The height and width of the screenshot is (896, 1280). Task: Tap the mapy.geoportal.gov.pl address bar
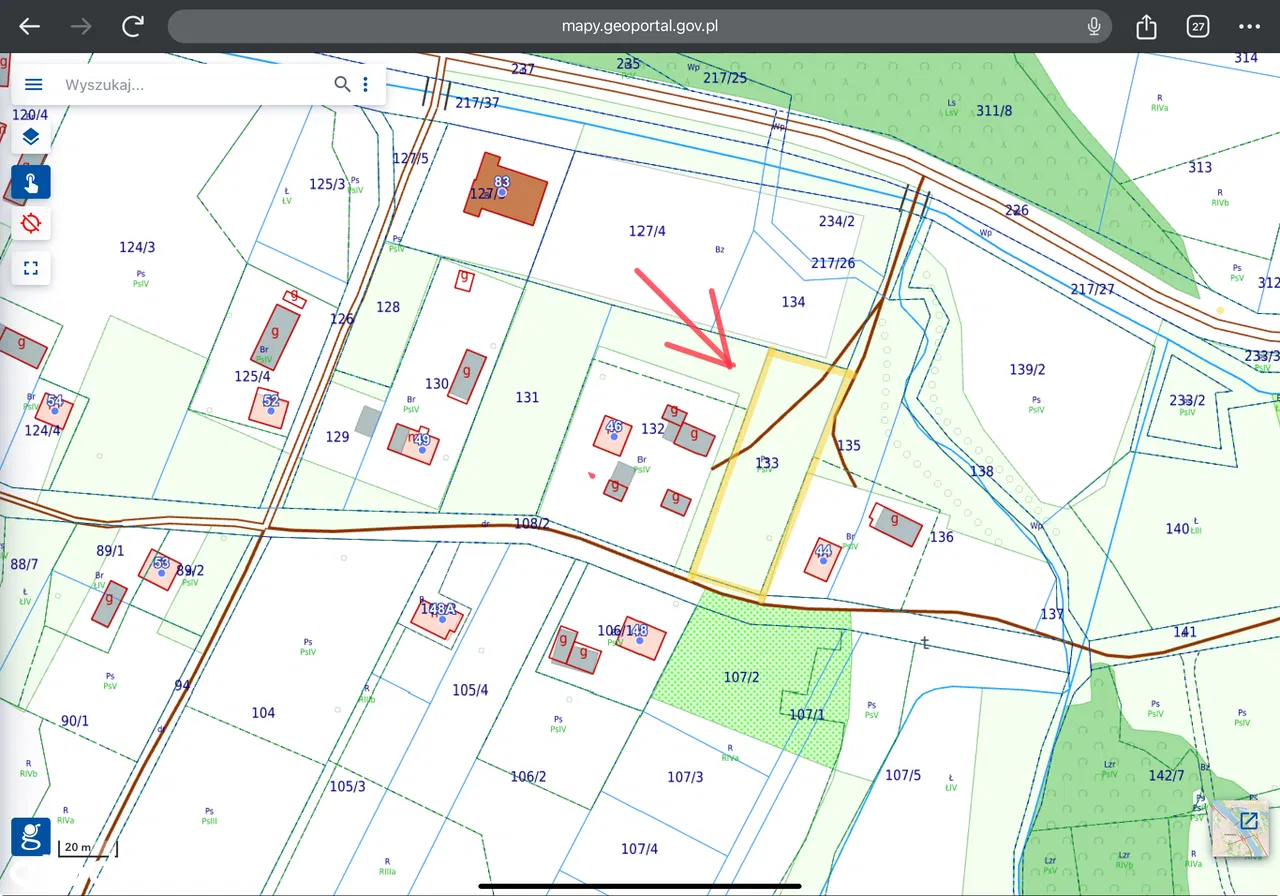coord(640,27)
